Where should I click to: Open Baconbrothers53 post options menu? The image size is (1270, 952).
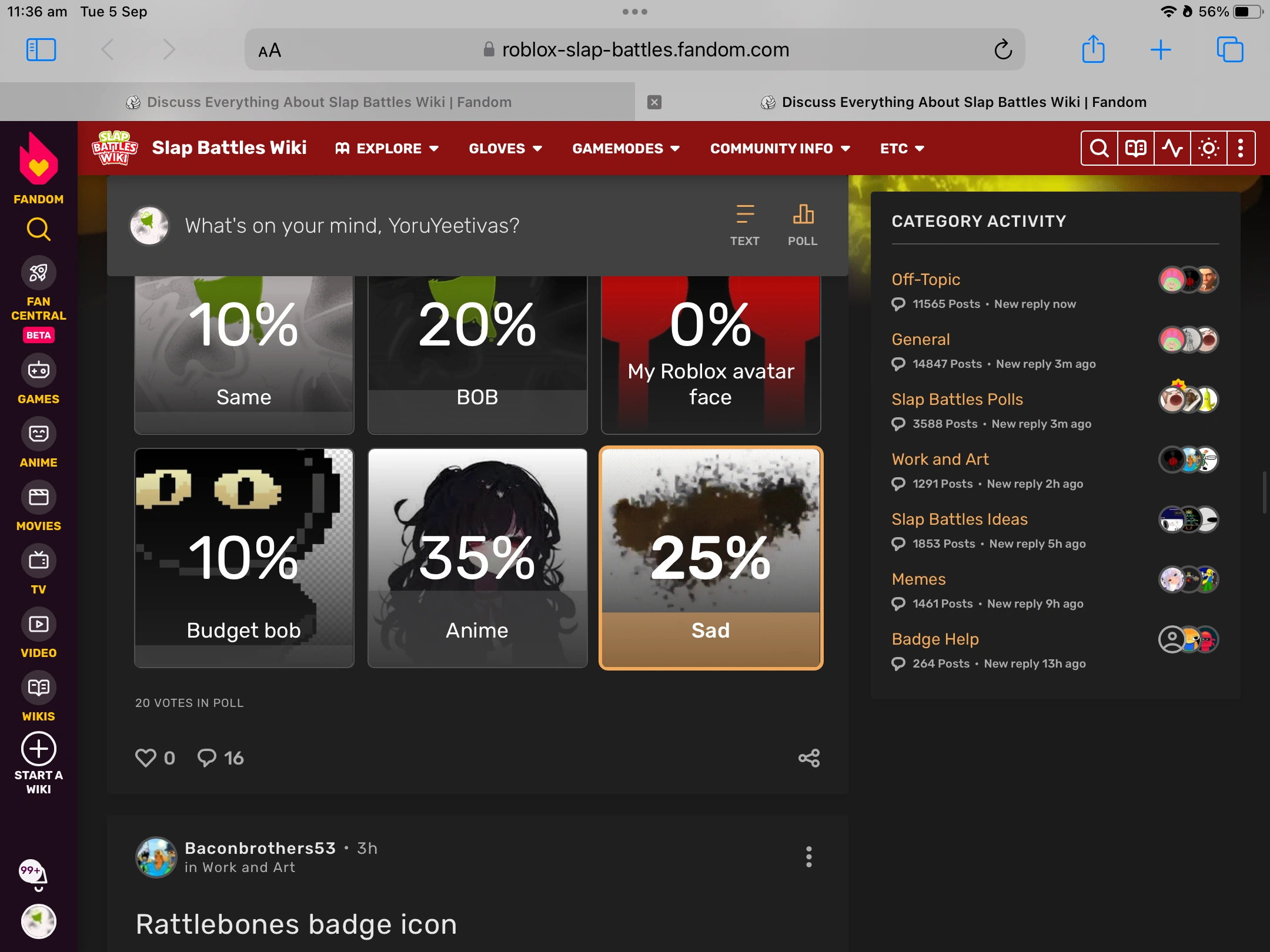[x=808, y=857]
